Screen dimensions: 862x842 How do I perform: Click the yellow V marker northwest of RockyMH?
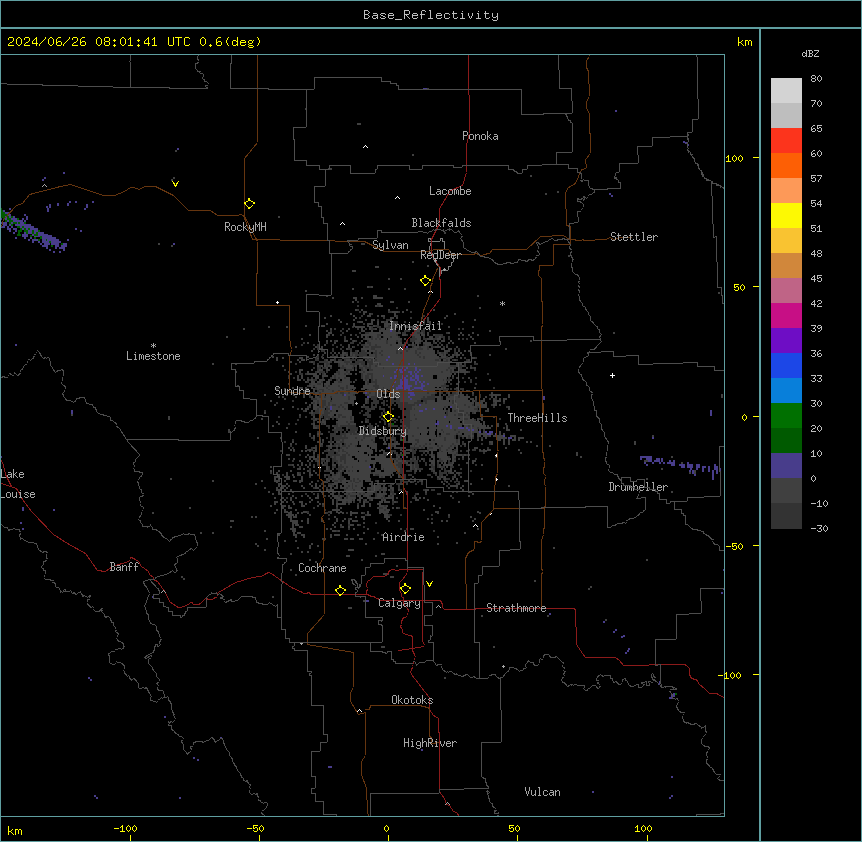click(175, 184)
